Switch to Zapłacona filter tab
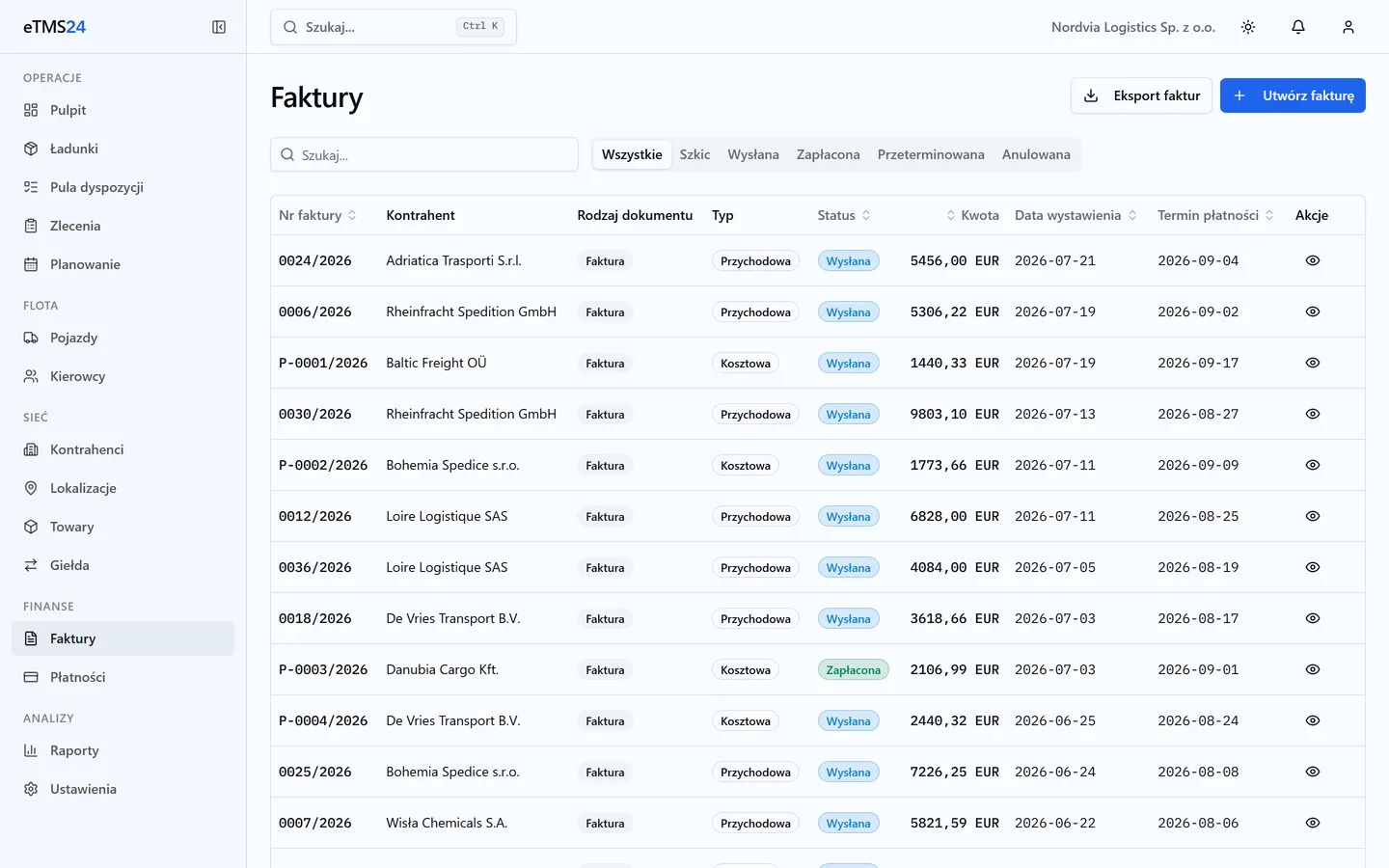Image resolution: width=1389 pixels, height=868 pixels. [828, 154]
